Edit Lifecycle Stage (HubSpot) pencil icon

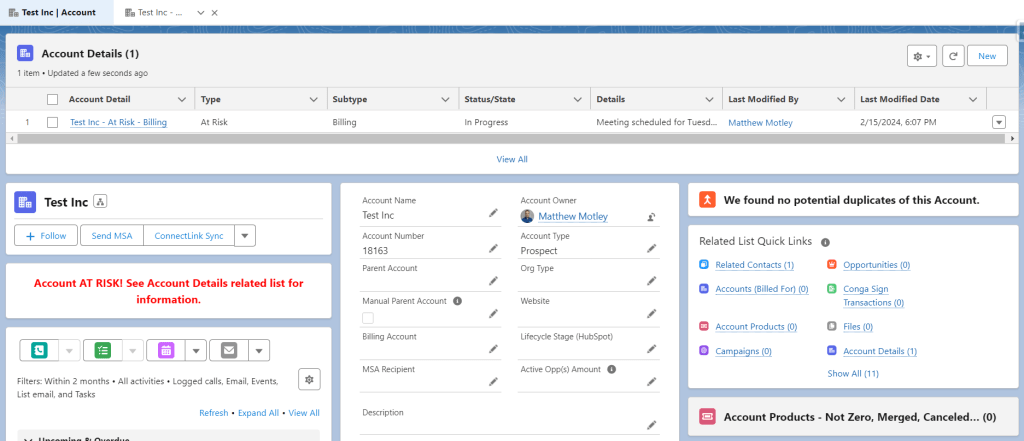[651, 349]
